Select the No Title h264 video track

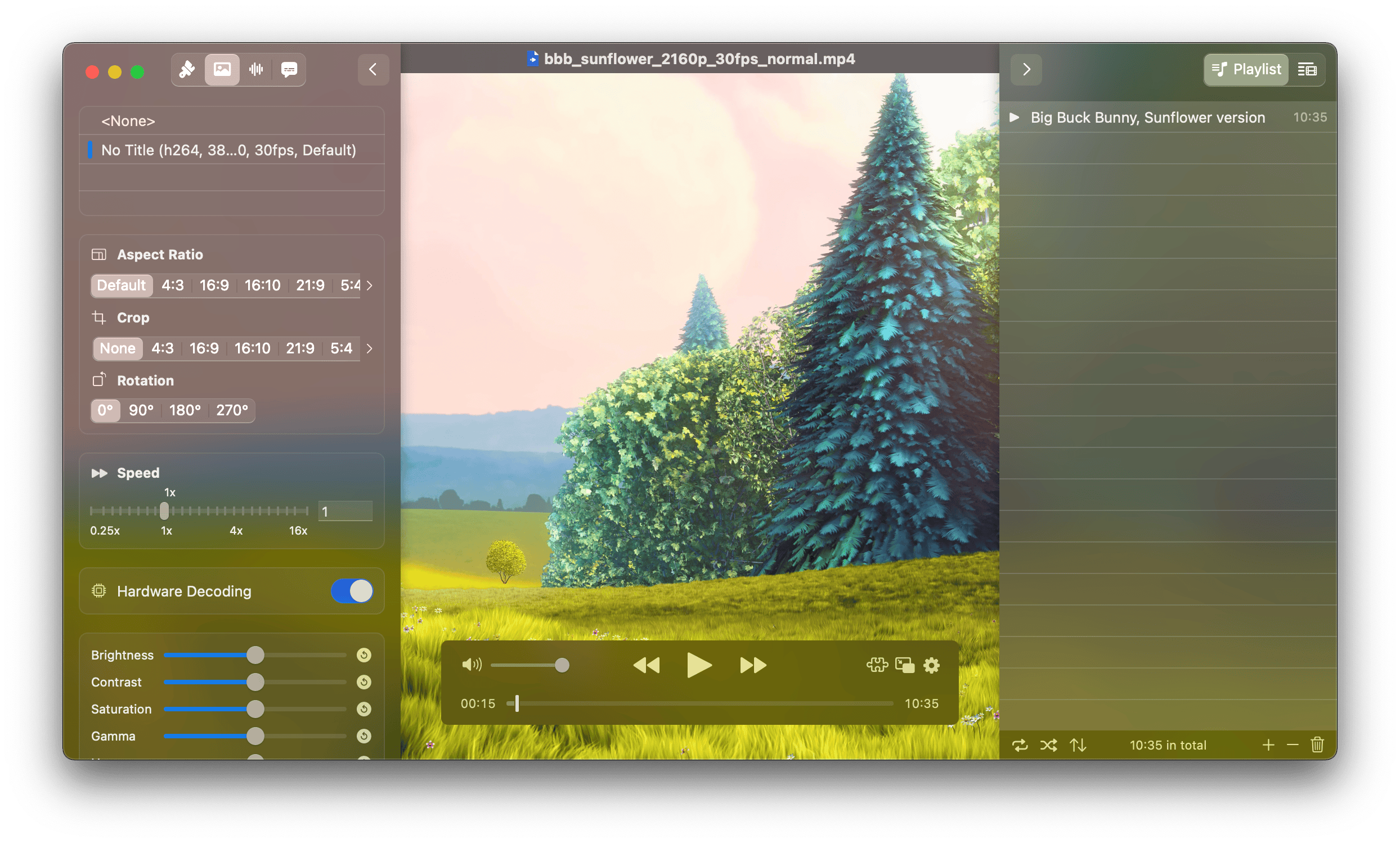pyautogui.click(x=232, y=150)
